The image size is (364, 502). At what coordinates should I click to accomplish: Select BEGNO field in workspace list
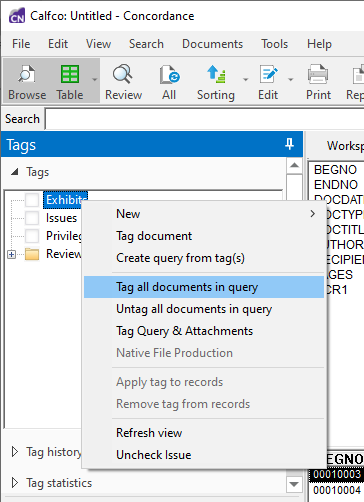(335, 170)
